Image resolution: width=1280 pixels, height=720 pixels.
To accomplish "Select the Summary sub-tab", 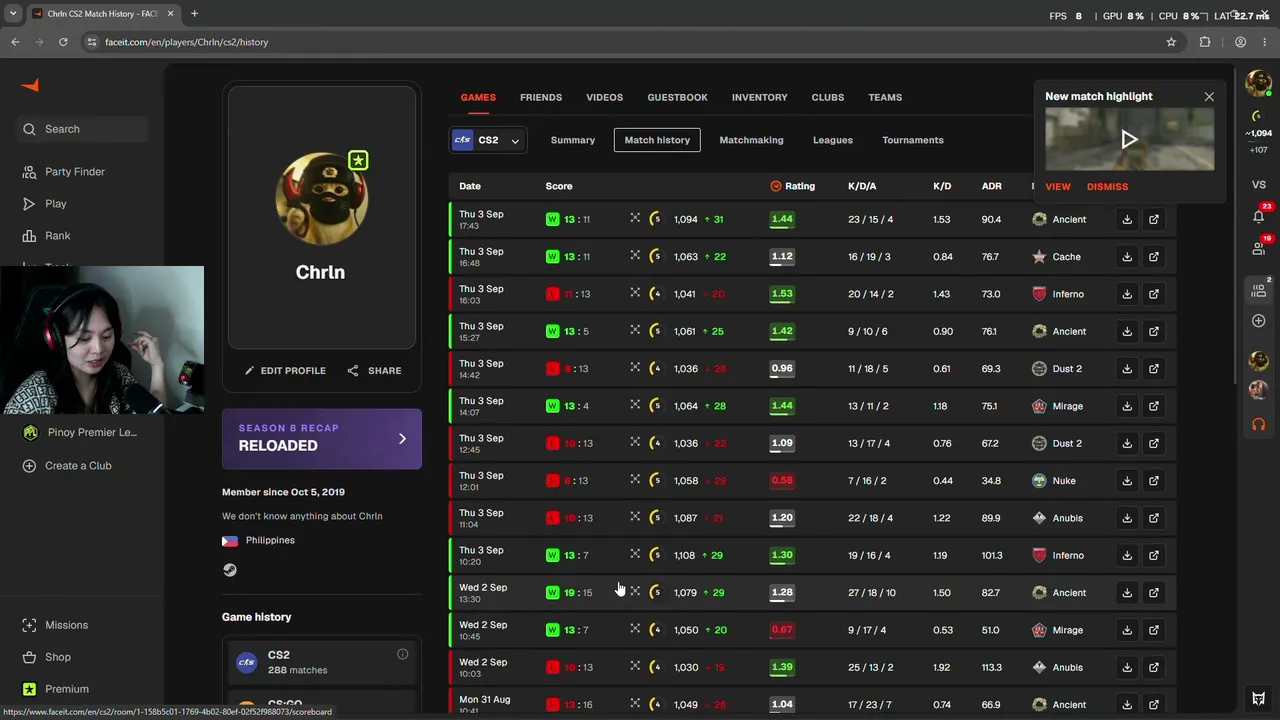I will click(573, 140).
